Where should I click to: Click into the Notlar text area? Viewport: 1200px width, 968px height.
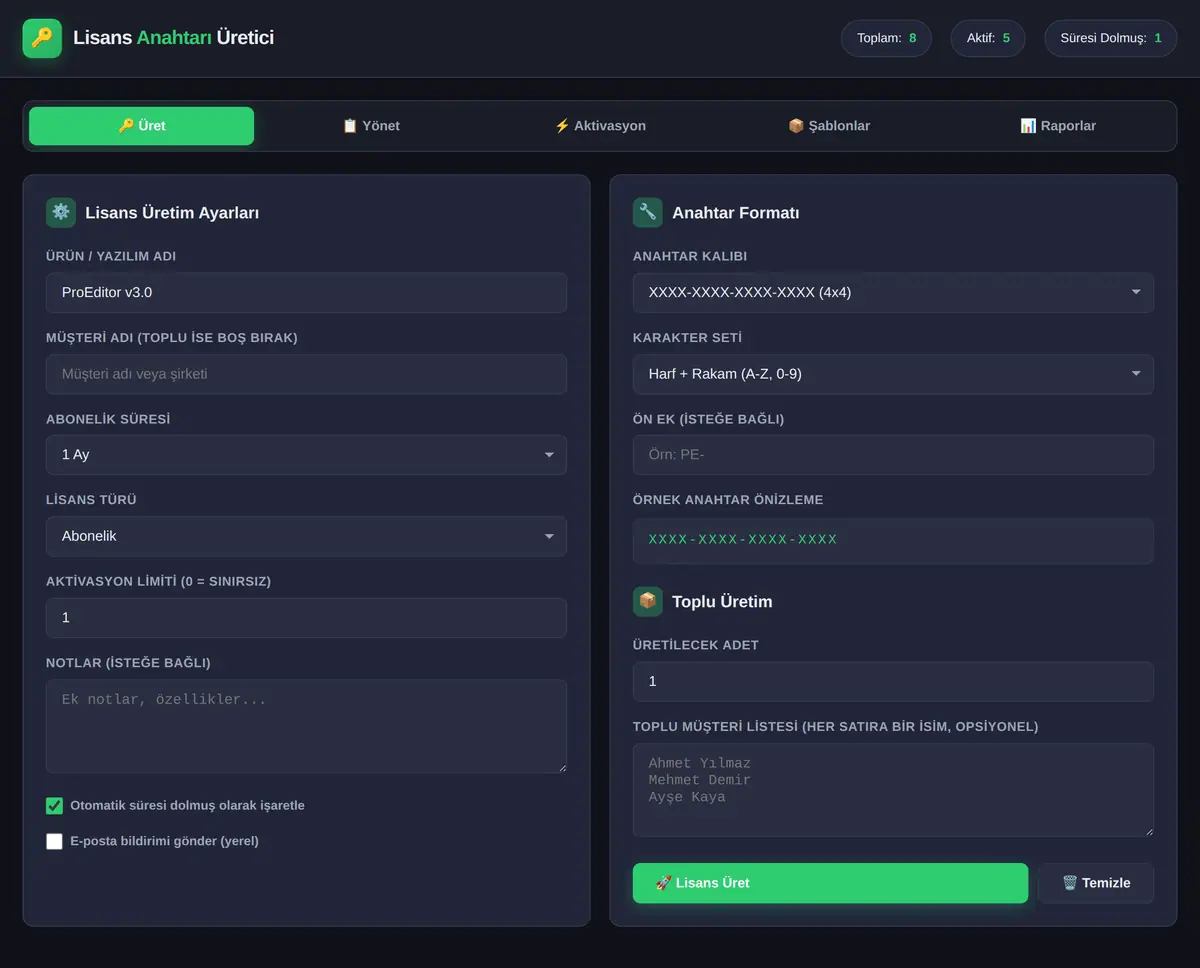(306, 726)
